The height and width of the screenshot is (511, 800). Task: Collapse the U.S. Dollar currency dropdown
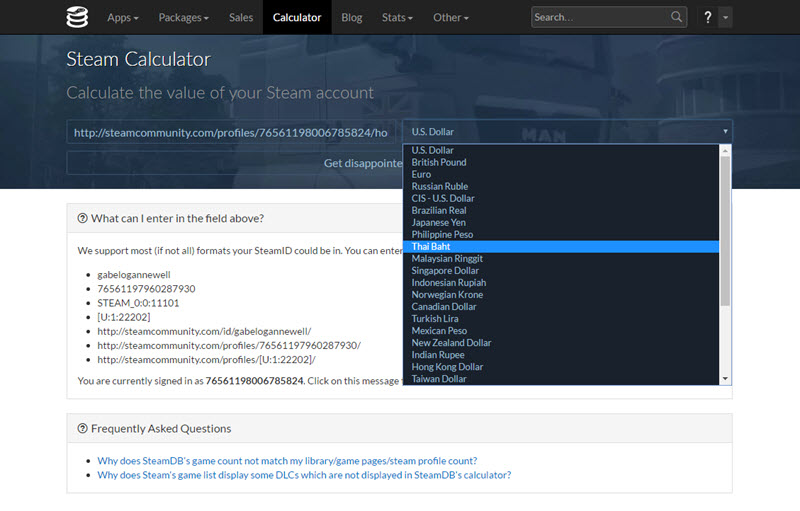coord(567,132)
